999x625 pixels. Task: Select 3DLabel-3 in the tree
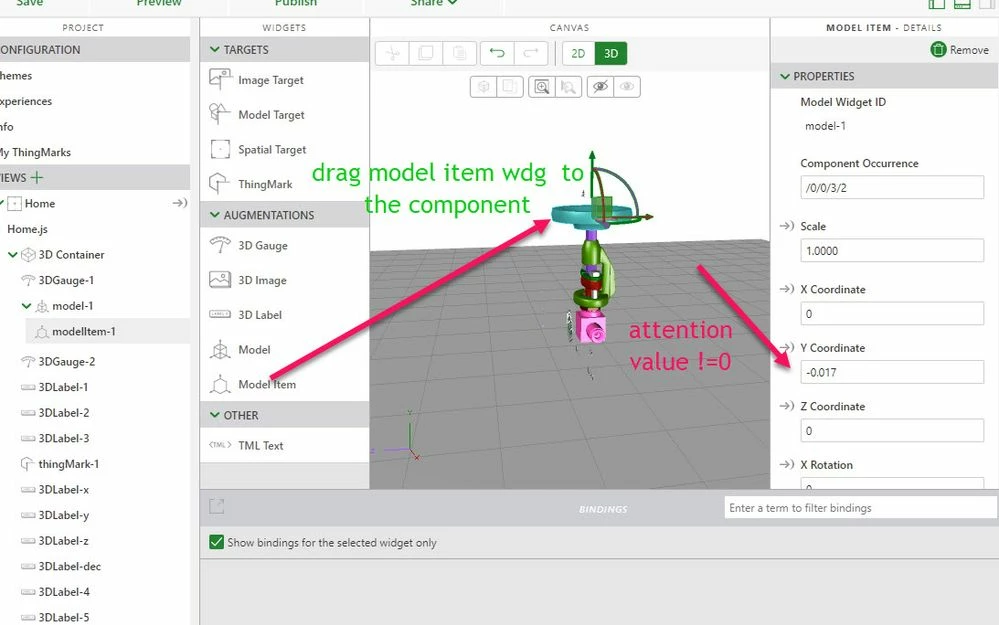click(x=64, y=438)
